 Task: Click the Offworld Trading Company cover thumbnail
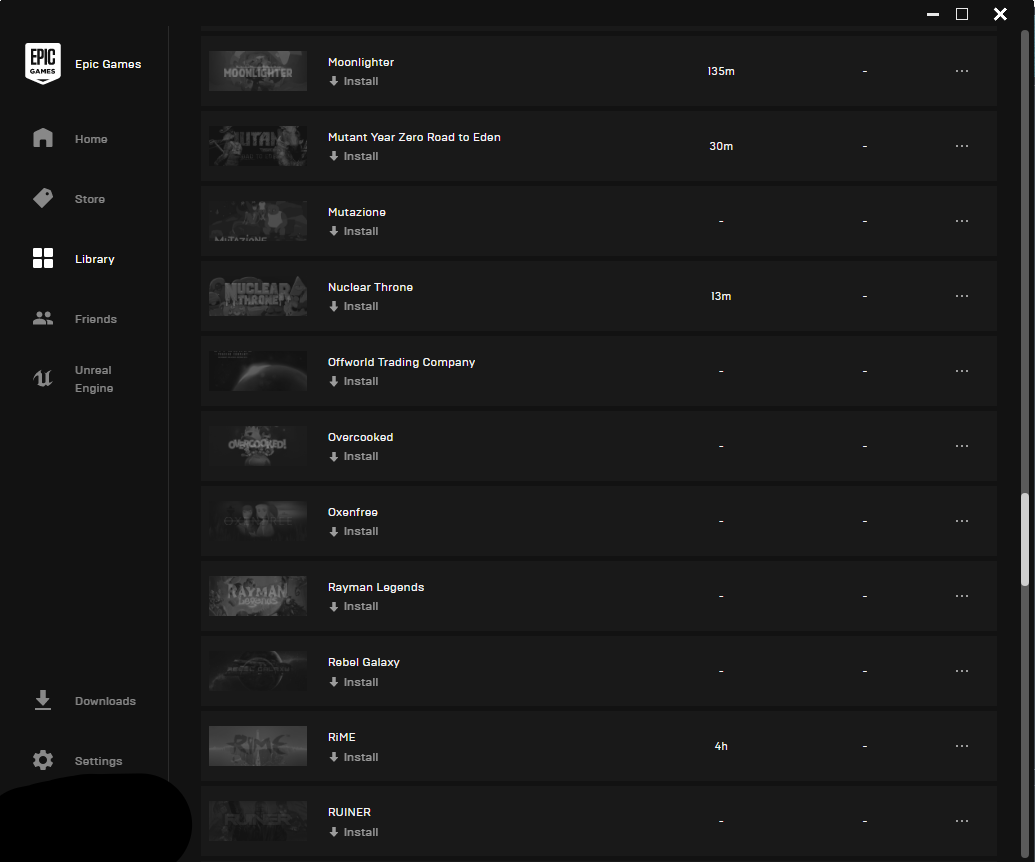point(258,371)
